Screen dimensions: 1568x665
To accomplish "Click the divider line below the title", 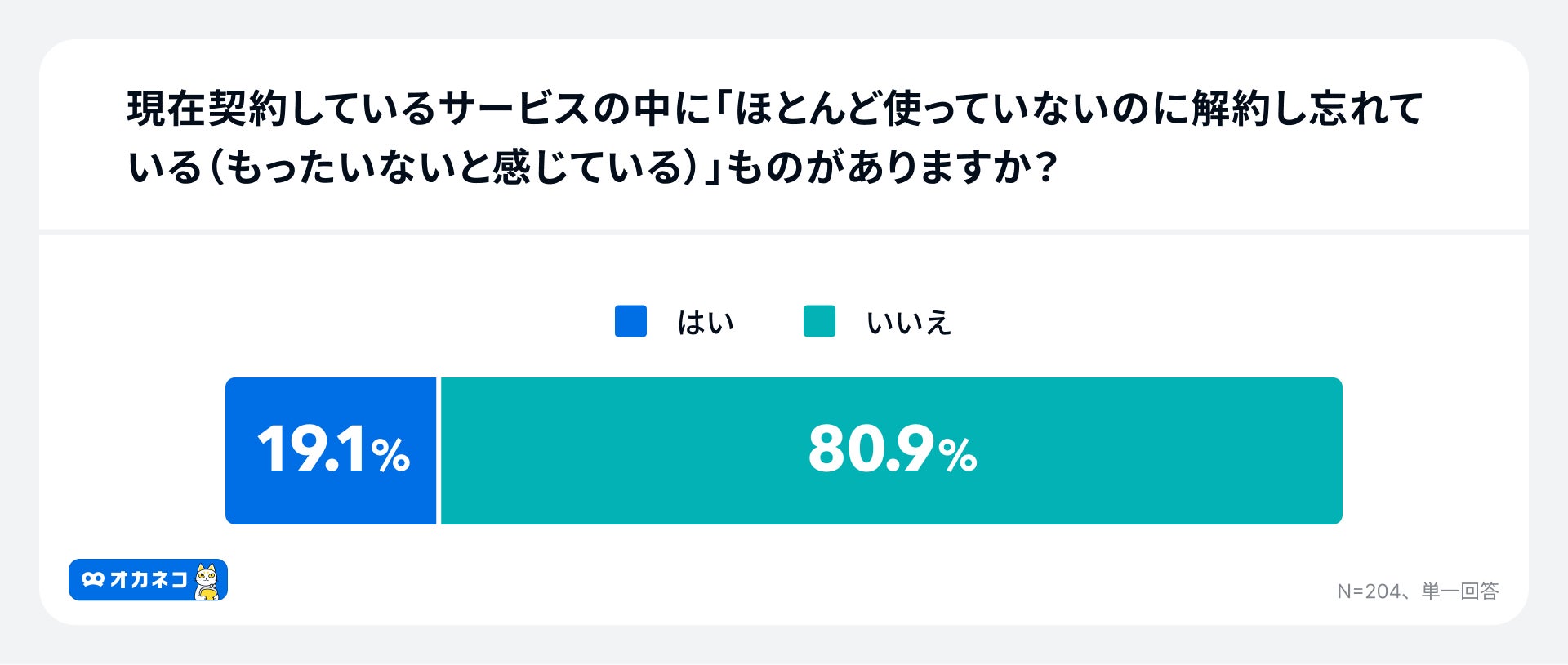I will pos(784,232).
